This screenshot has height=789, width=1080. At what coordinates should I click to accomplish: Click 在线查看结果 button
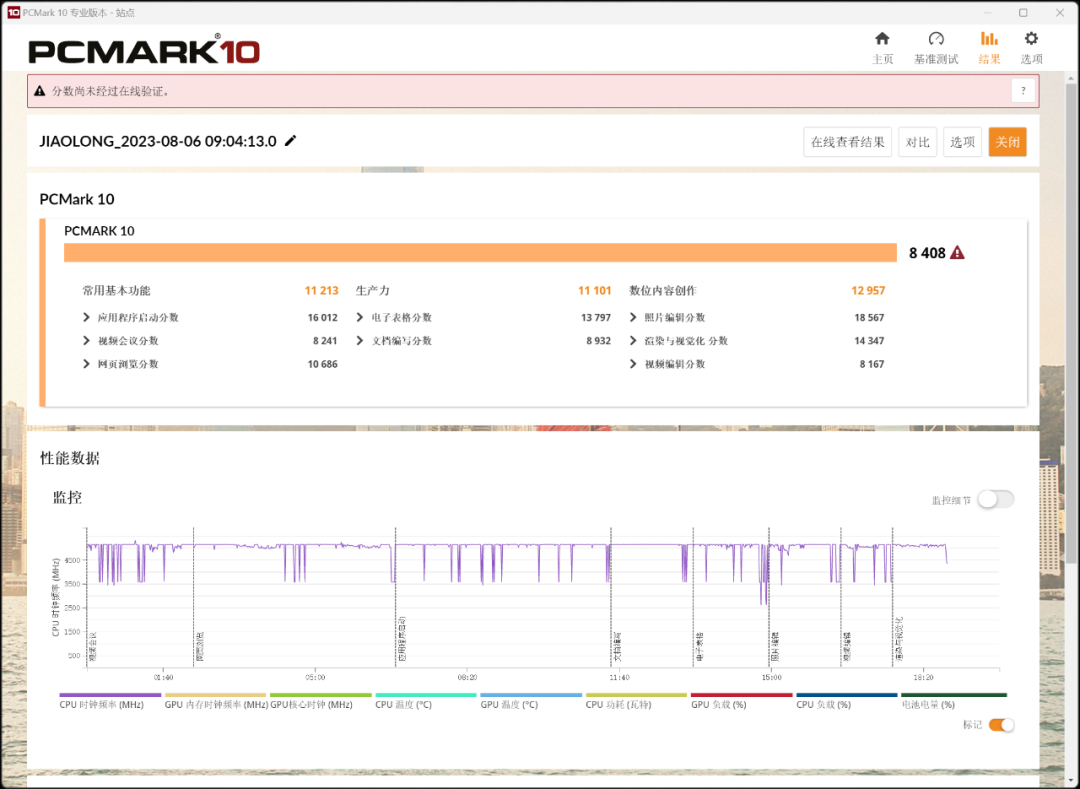pos(847,142)
